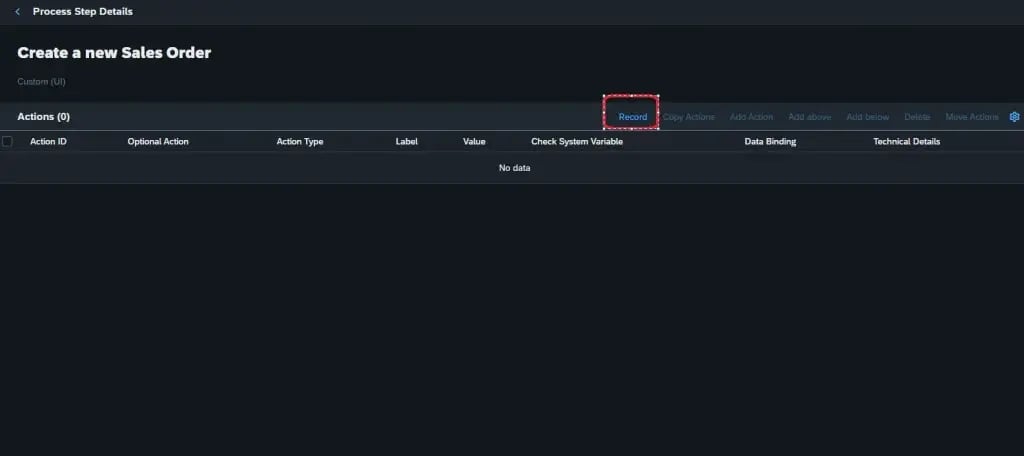The image size is (1024, 456).
Task: Select the Check System Variable column header
Action: point(577,142)
